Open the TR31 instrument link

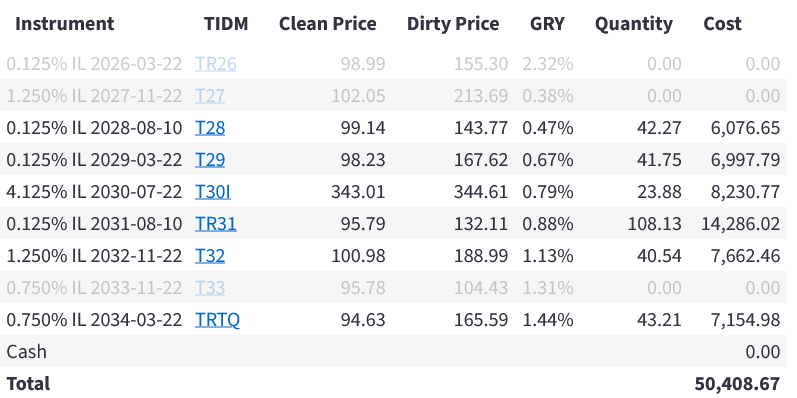pyautogui.click(x=216, y=224)
